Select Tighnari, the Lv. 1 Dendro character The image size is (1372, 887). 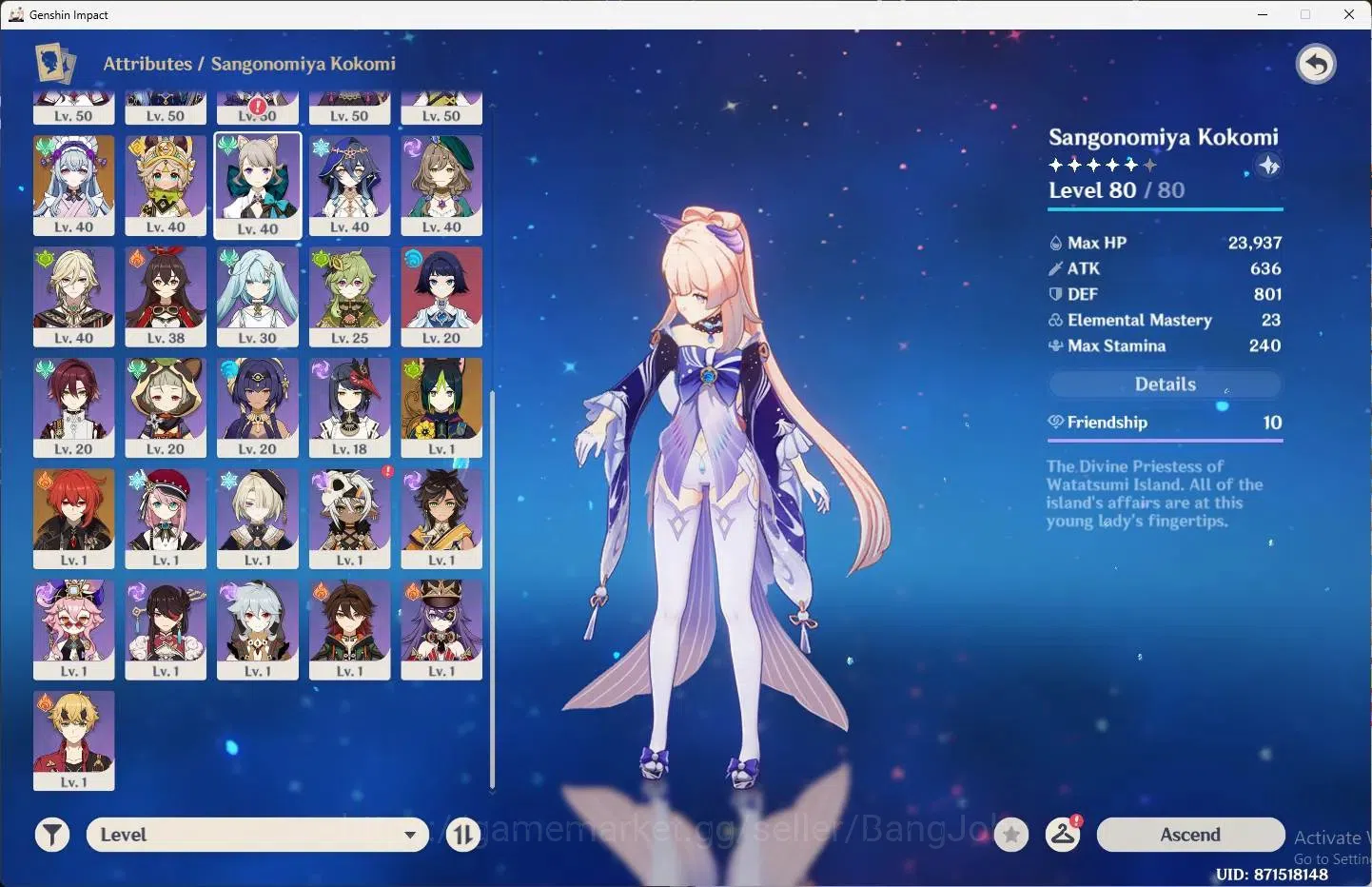[441, 408]
